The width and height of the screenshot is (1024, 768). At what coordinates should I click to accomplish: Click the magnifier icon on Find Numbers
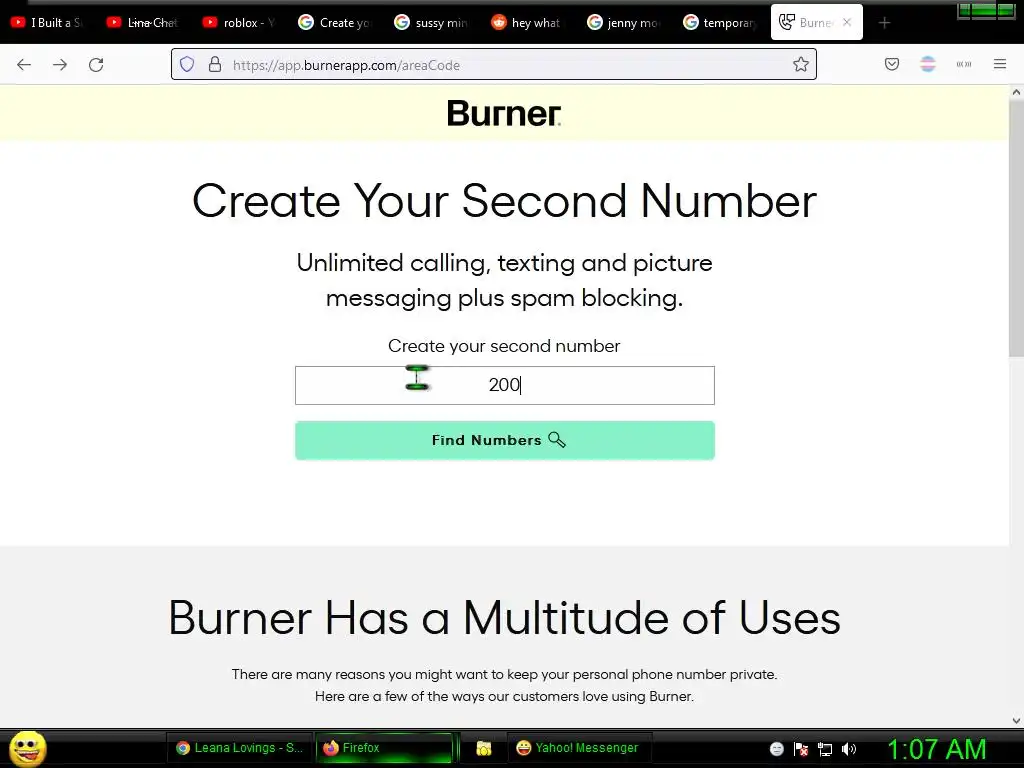tap(557, 440)
